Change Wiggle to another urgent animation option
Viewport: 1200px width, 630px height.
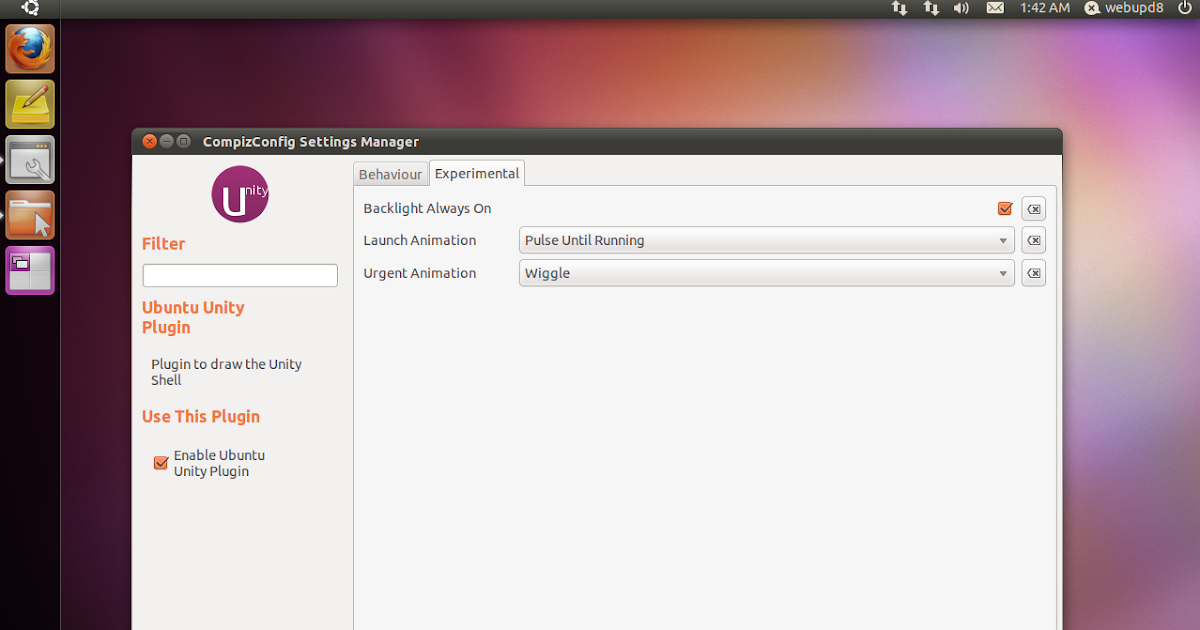coord(767,272)
